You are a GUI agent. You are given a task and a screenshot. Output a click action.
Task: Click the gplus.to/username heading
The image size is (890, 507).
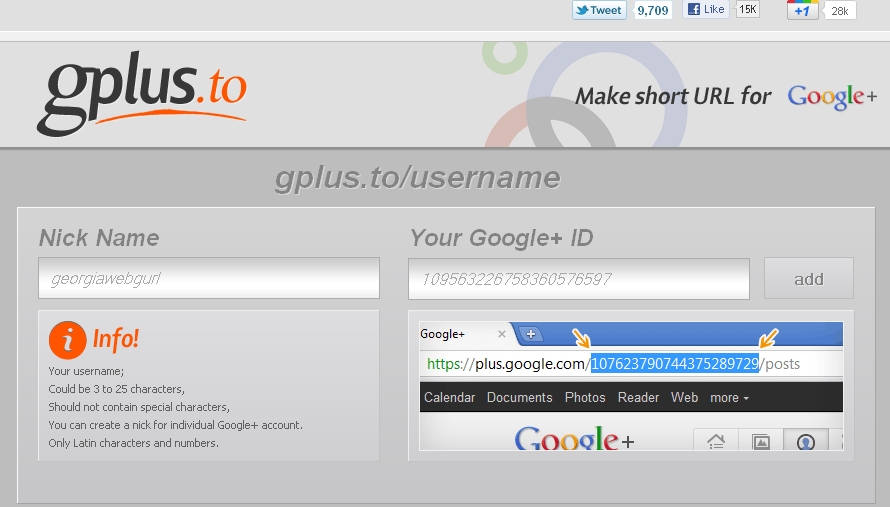[x=418, y=177]
